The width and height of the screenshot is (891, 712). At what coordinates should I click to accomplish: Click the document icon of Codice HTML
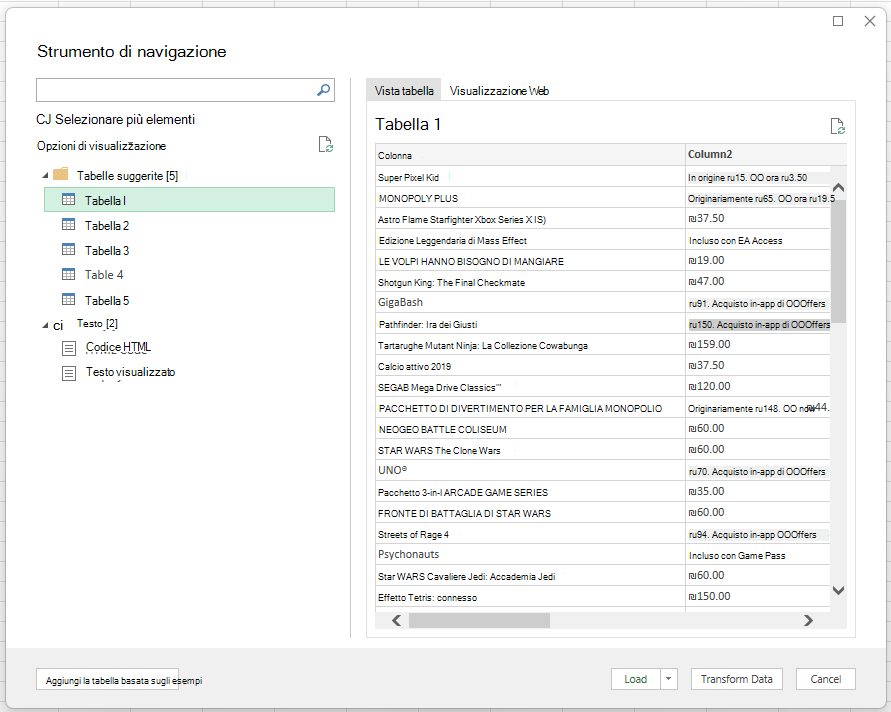[x=69, y=348]
